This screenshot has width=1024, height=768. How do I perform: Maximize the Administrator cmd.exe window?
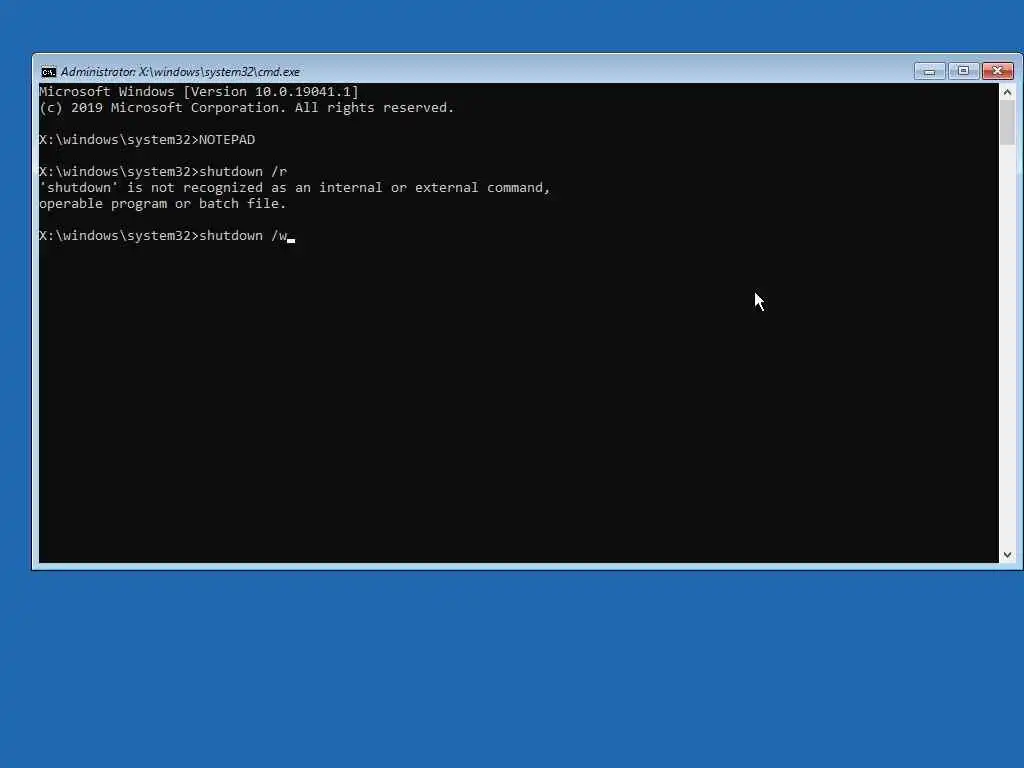[963, 71]
